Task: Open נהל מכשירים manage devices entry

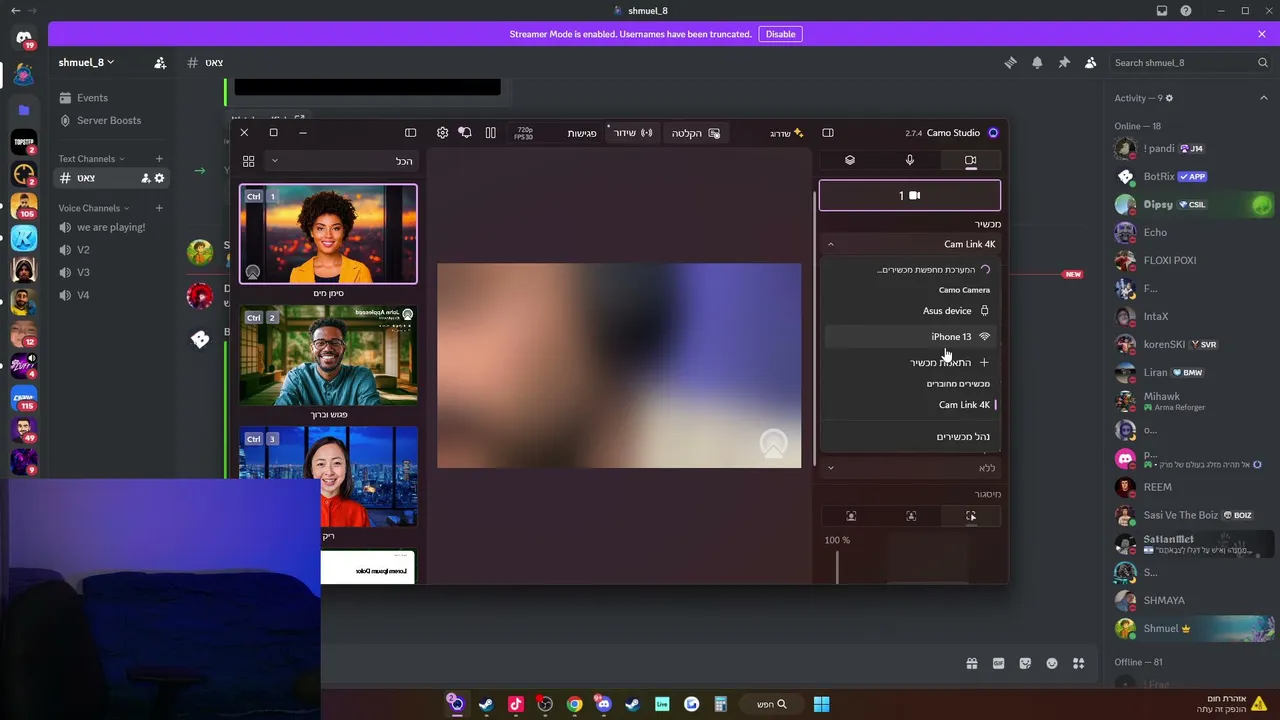Action: click(910, 436)
